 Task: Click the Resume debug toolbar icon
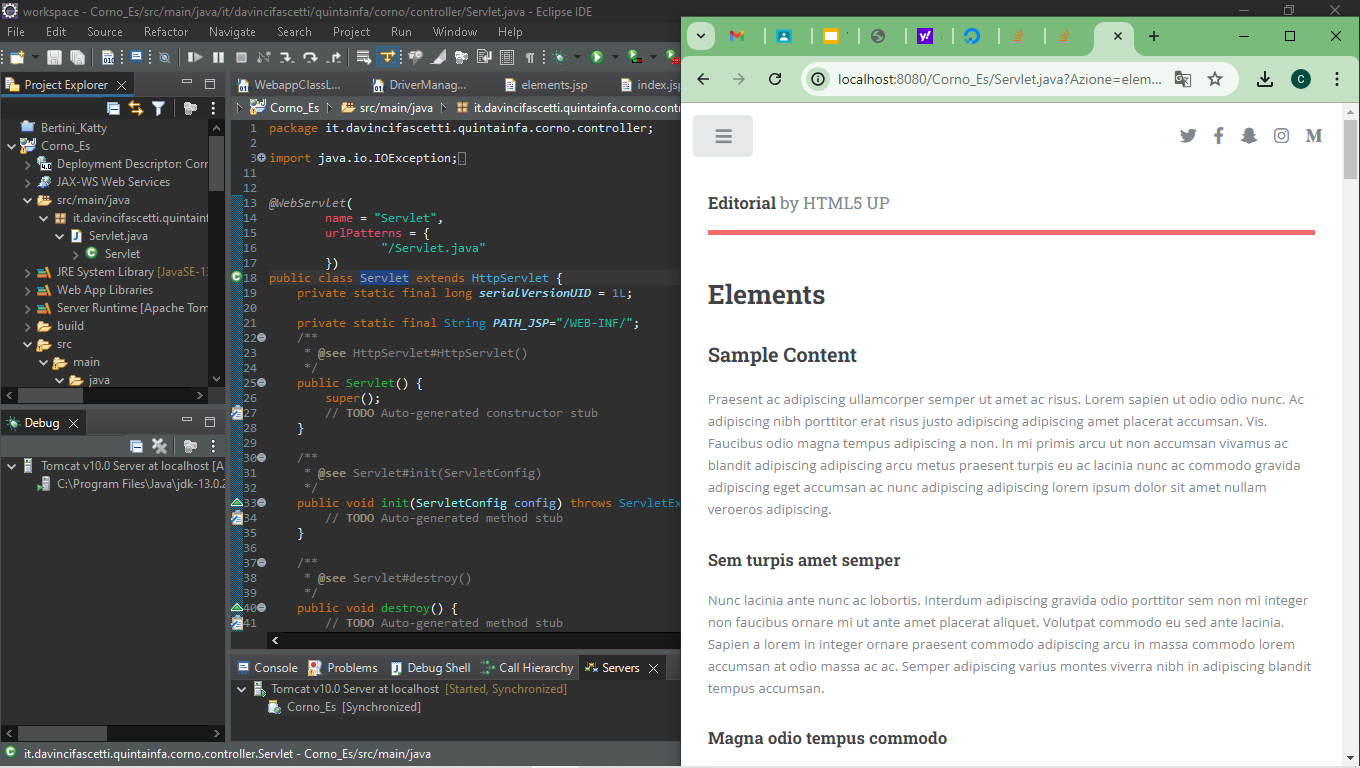click(195, 58)
